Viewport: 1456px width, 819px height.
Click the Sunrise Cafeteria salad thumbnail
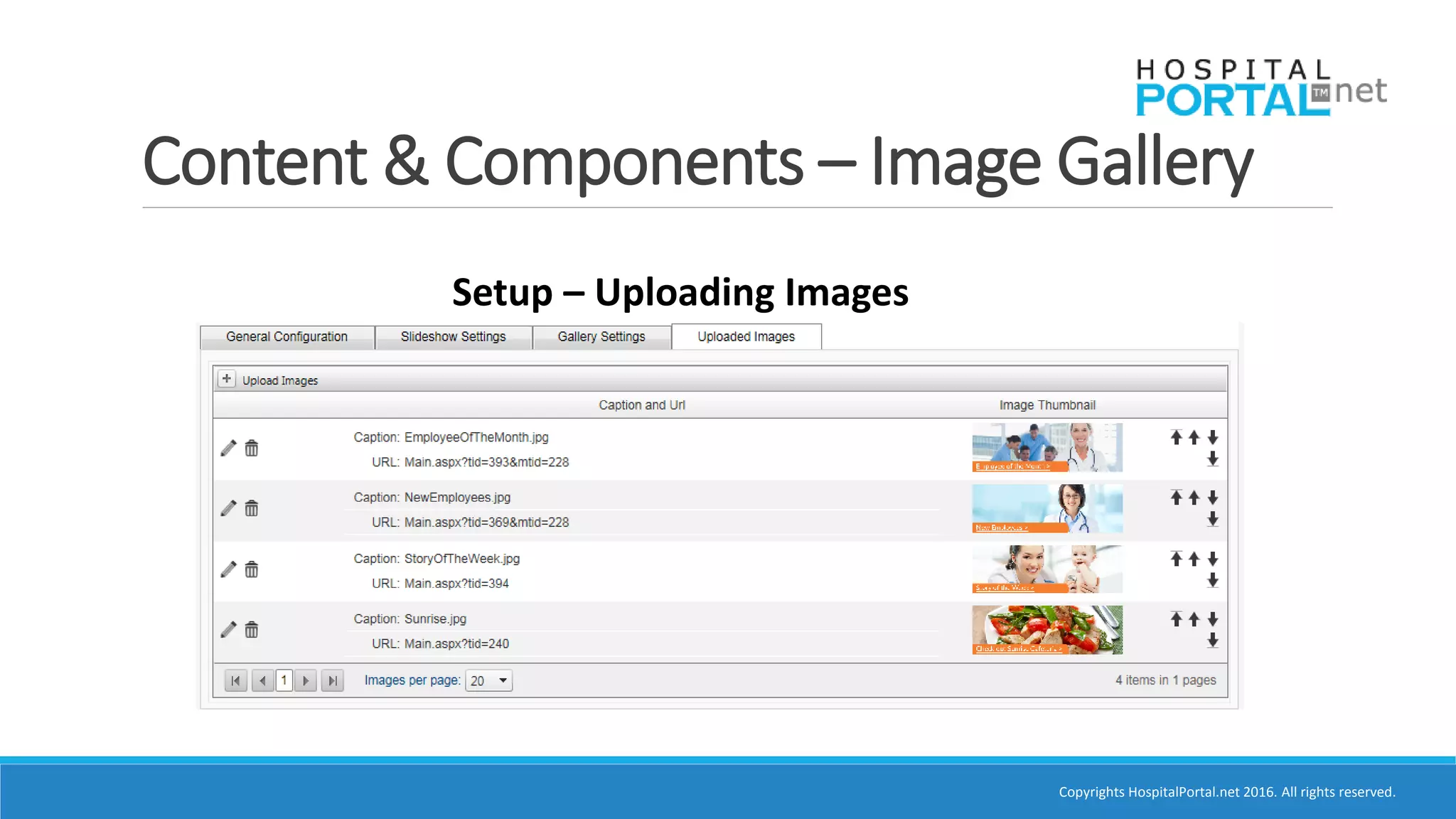(x=1047, y=630)
